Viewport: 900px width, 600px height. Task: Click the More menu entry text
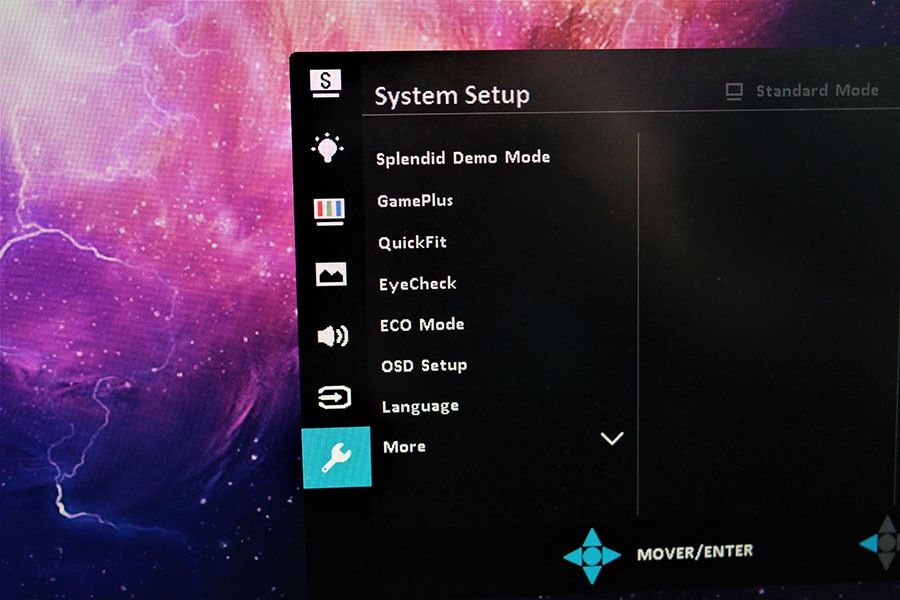tap(404, 447)
